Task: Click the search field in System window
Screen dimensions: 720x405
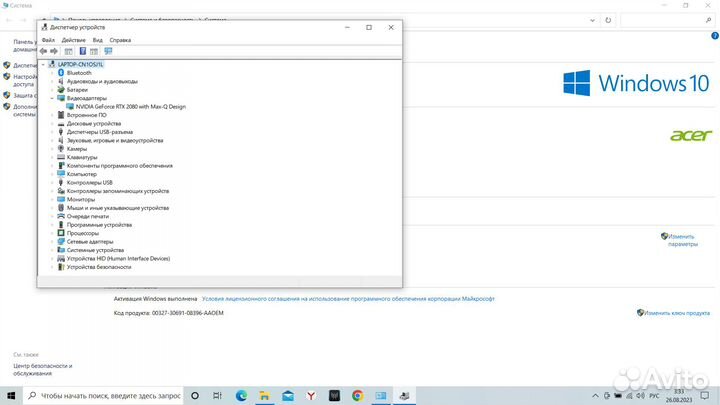Action: (x=668, y=20)
